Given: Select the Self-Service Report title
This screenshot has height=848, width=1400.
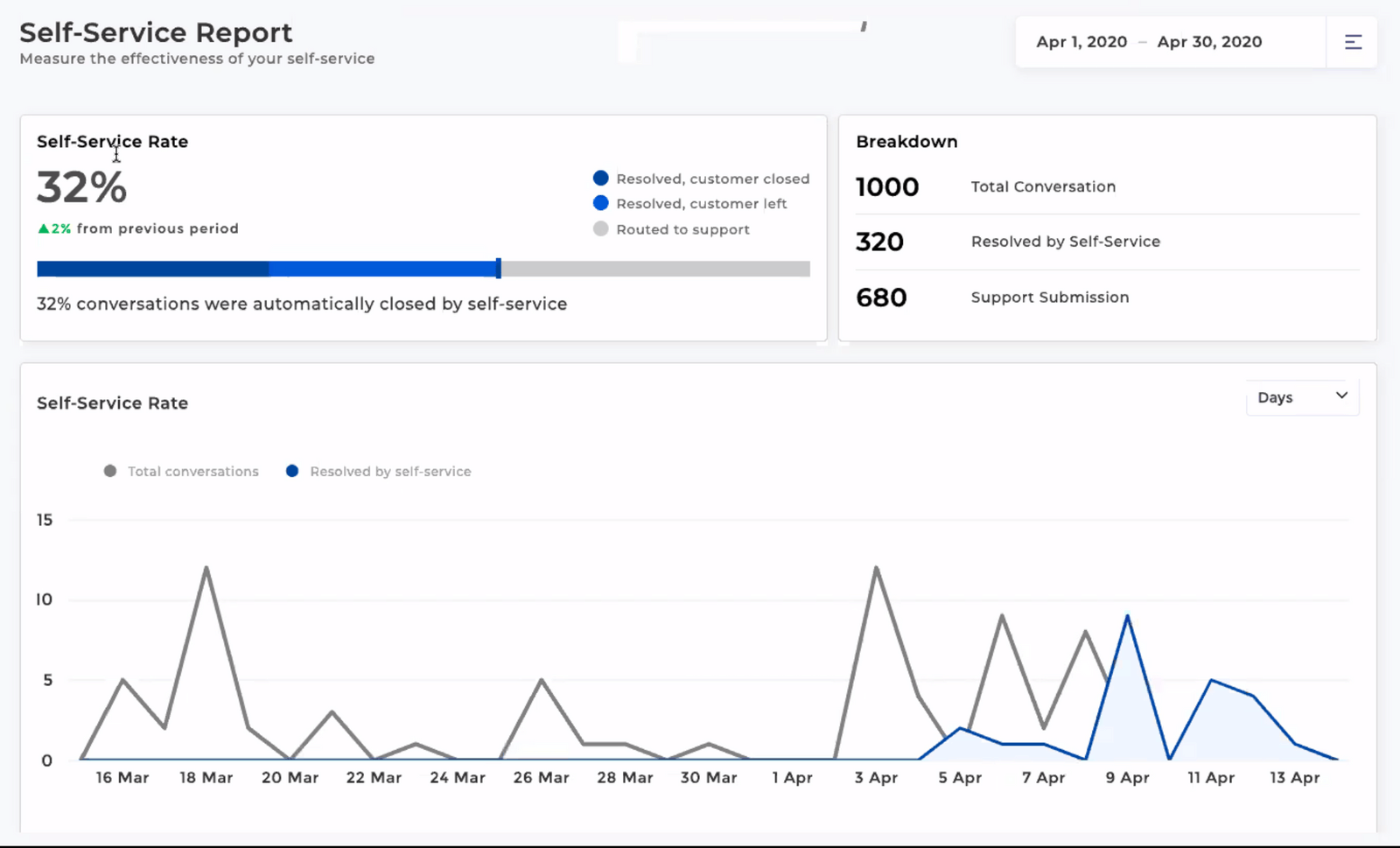Looking at the screenshot, I should tap(156, 32).
